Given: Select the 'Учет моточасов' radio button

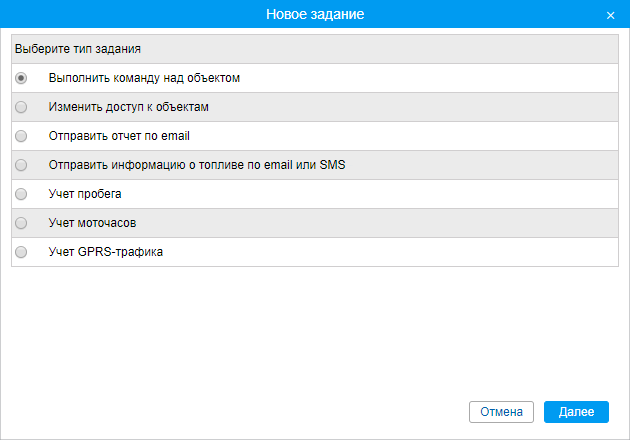Looking at the screenshot, I should pos(21,223).
